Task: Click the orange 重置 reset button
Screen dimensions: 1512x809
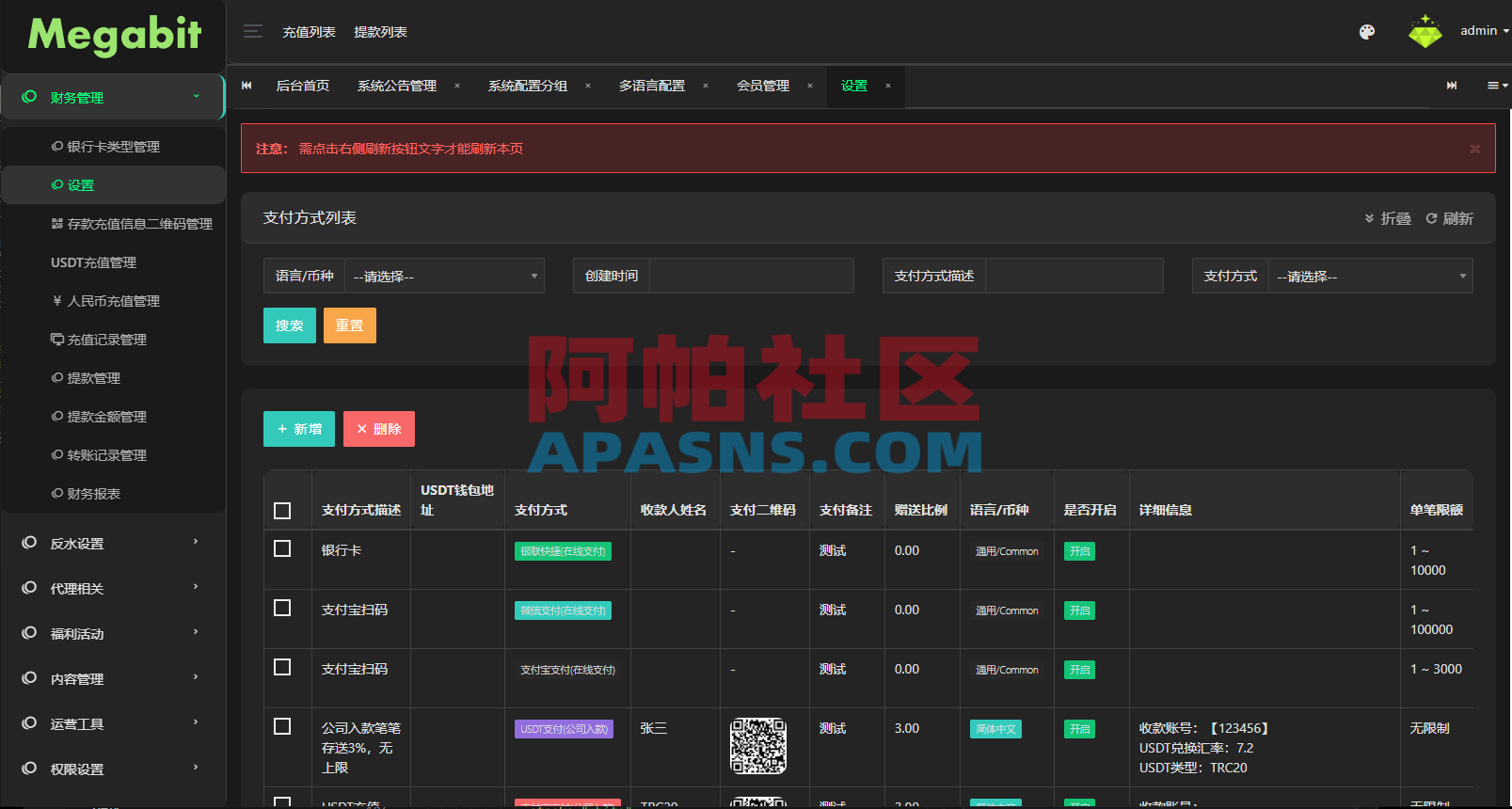Action: pyautogui.click(x=350, y=325)
